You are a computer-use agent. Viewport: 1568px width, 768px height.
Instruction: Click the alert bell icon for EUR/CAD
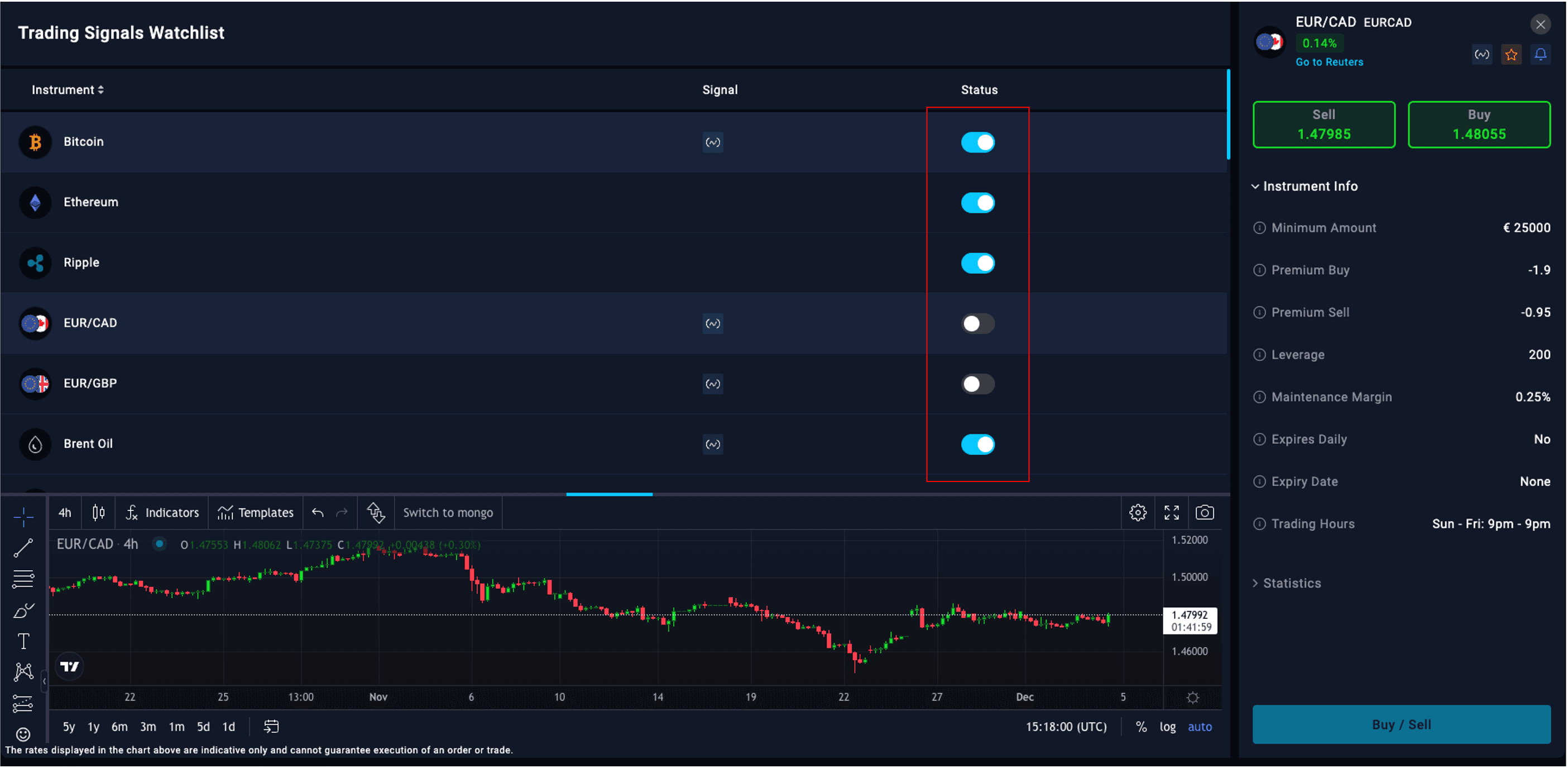[x=1540, y=55]
